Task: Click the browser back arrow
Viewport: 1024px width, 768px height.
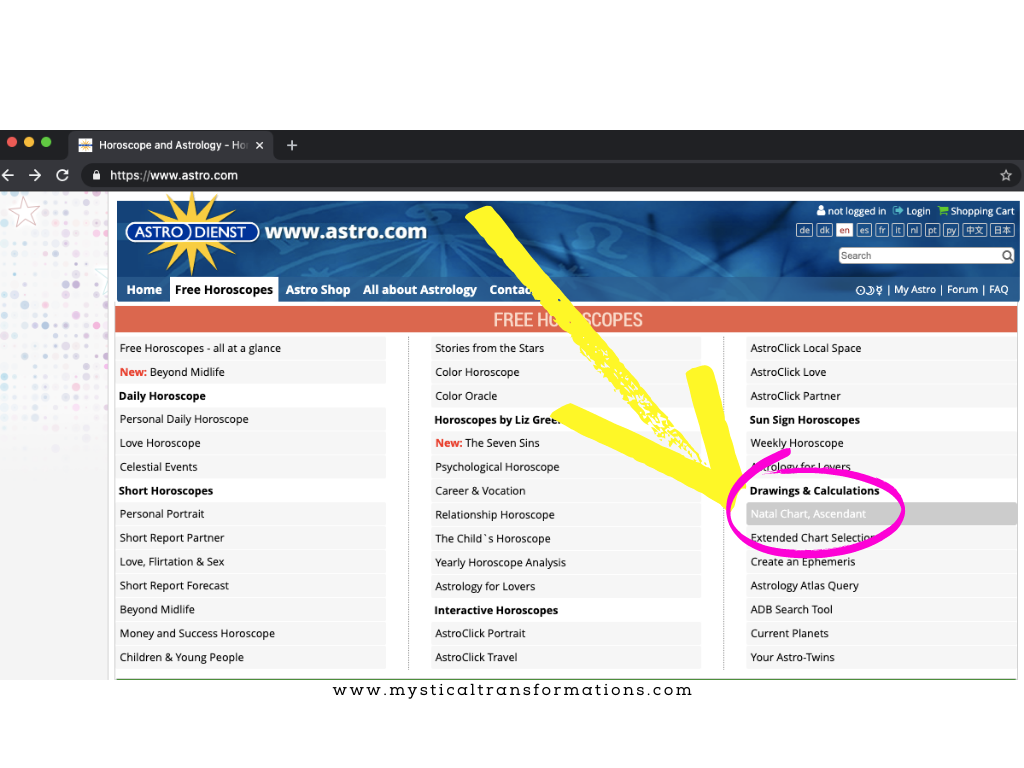Action: click(x=8, y=175)
